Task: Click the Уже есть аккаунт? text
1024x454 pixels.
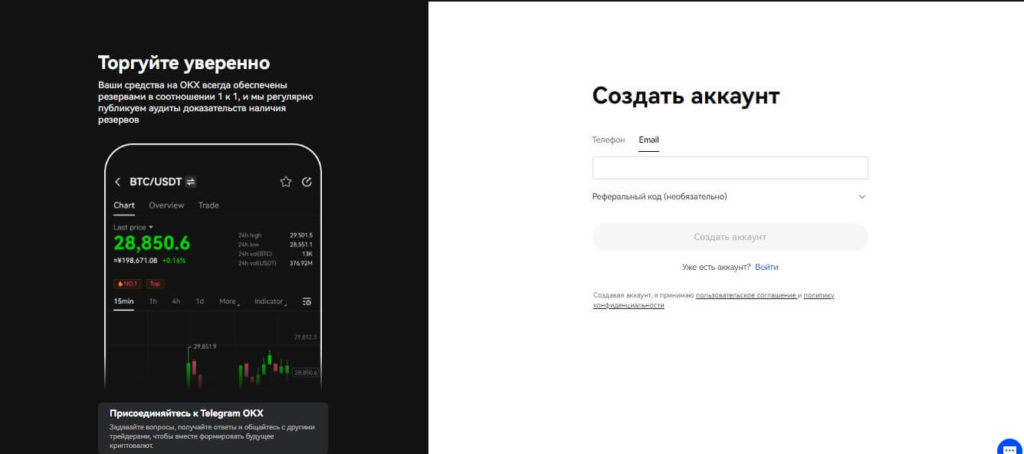Action: [716, 267]
